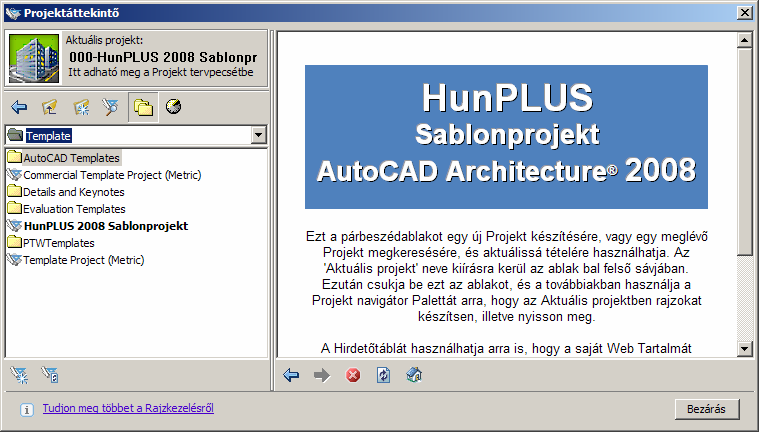Click the HunPLUS Sablonprojekt blue banner
The height and width of the screenshot is (432, 759).
click(506, 137)
